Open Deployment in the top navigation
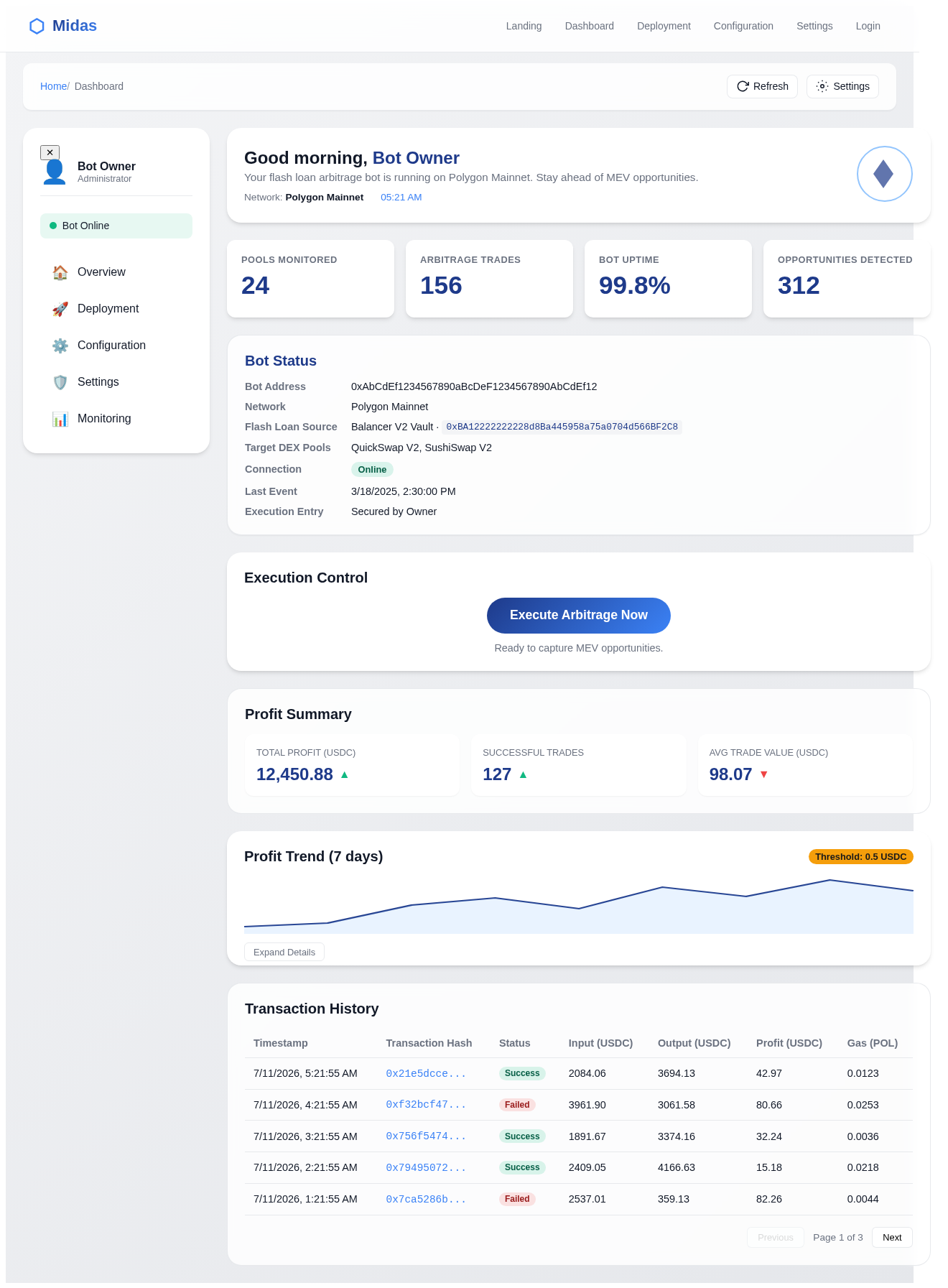This screenshot has height=1288, width=948. (664, 26)
